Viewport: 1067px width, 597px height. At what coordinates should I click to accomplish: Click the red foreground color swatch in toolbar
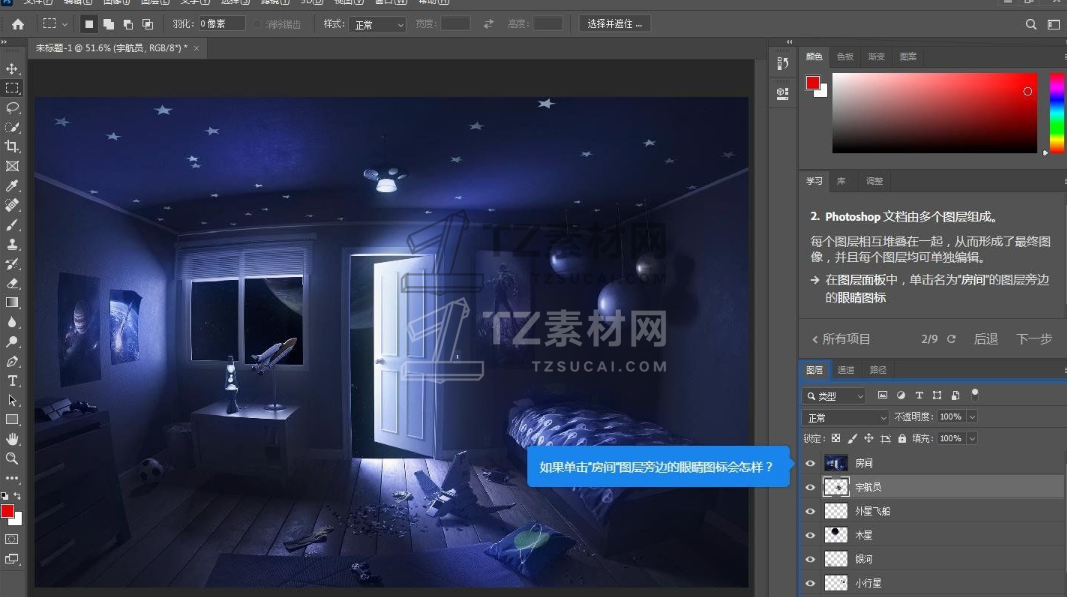coord(8,512)
